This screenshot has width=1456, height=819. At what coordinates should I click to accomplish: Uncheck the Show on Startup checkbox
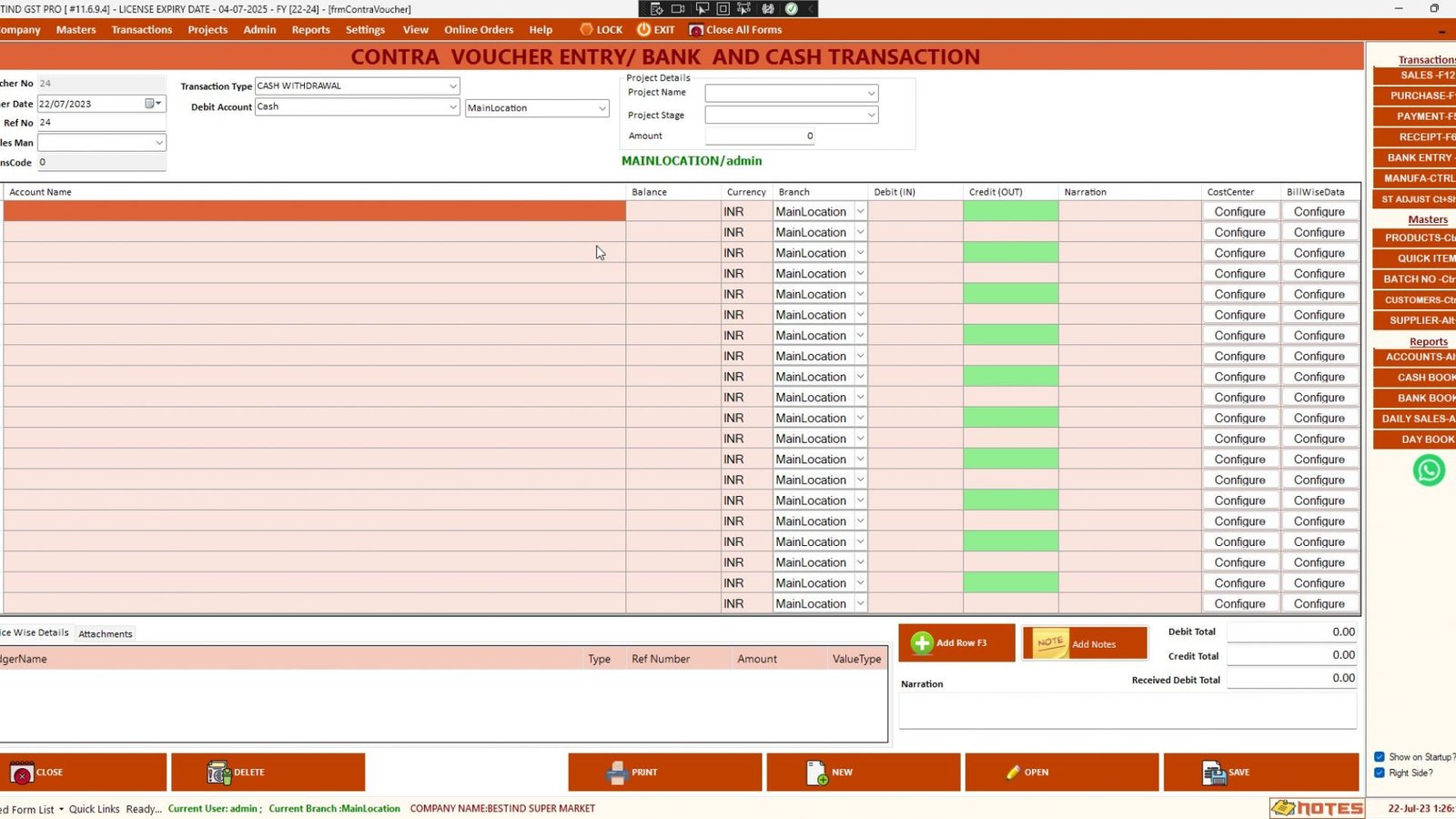coord(1380,756)
